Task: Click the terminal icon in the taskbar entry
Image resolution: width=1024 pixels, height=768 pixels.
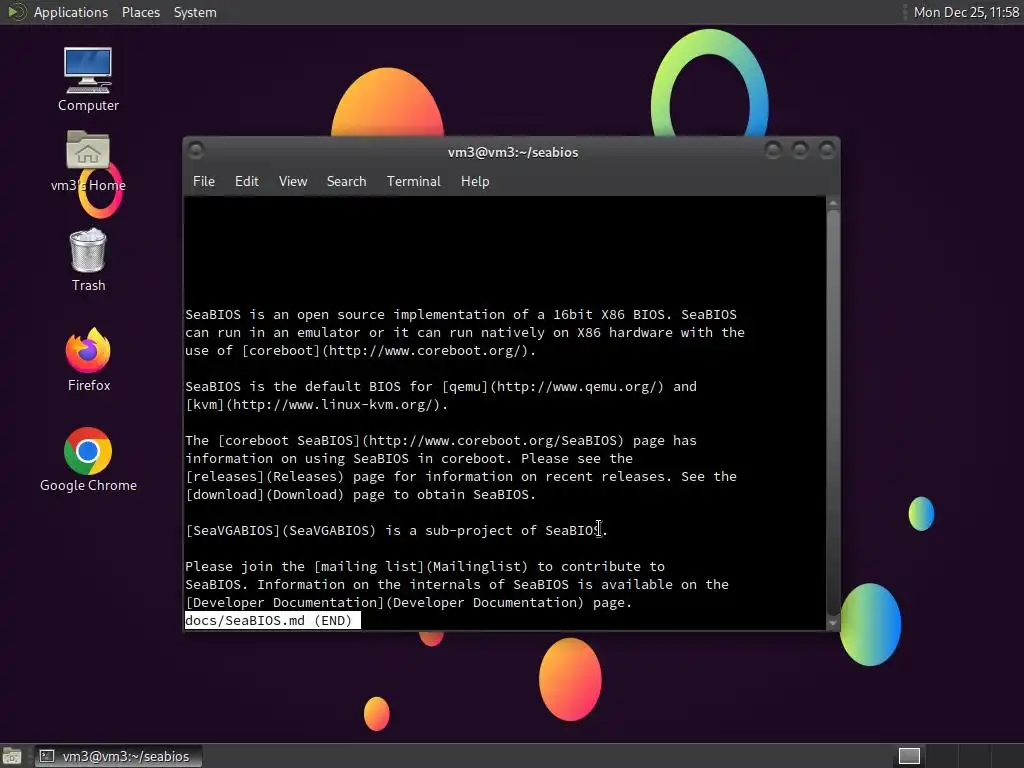Action: click(46, 756)
